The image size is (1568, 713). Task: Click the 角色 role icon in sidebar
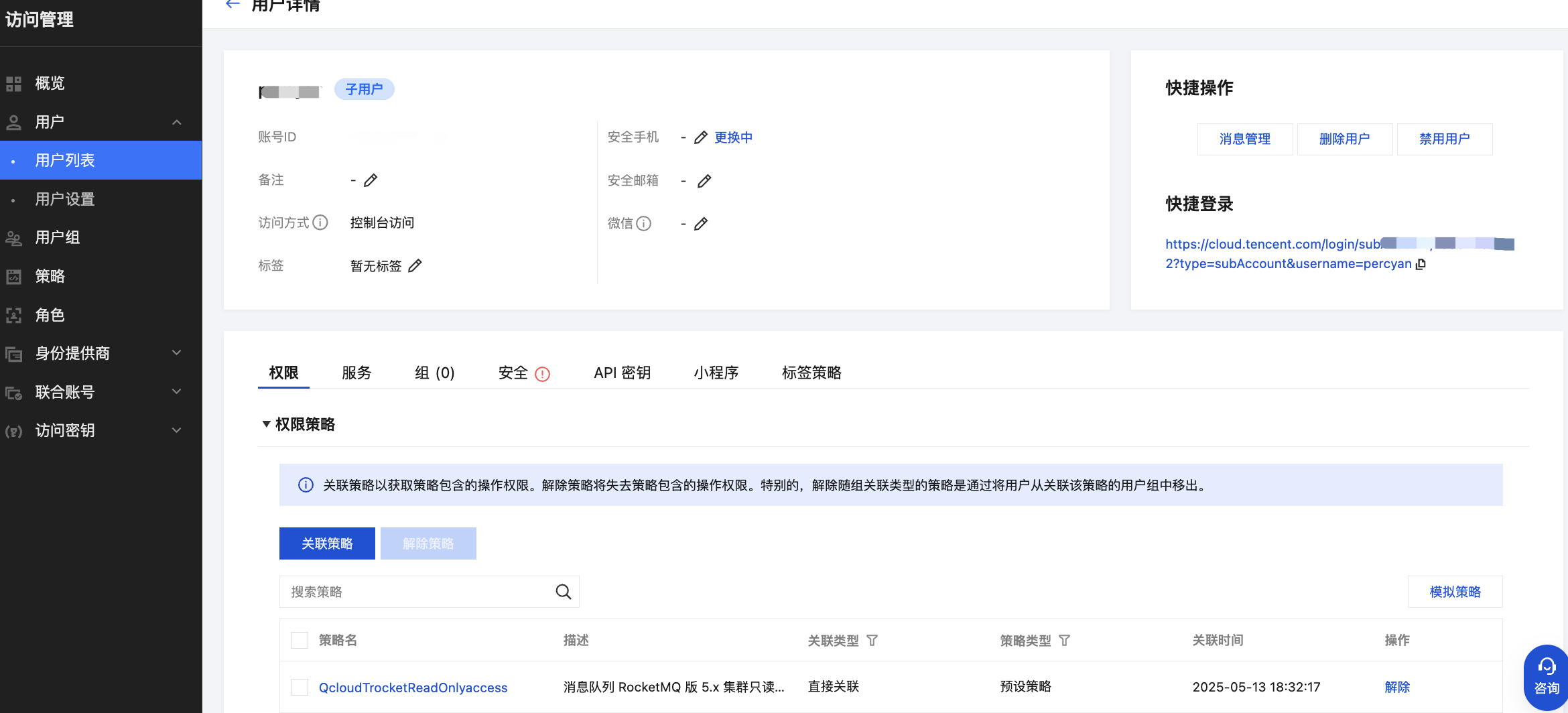pos(14,316)
